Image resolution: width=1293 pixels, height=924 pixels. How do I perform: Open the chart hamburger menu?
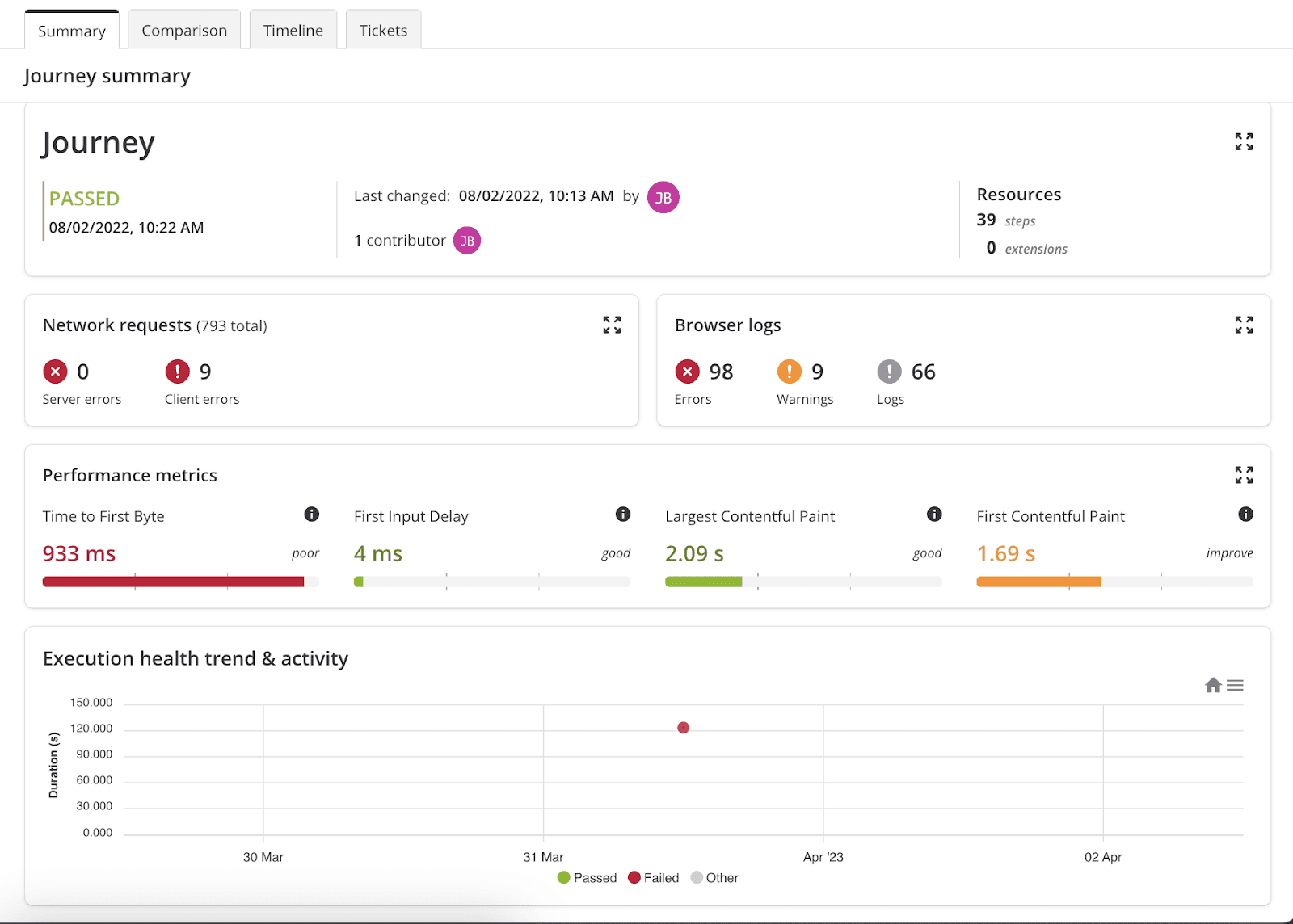(1235, 685)
